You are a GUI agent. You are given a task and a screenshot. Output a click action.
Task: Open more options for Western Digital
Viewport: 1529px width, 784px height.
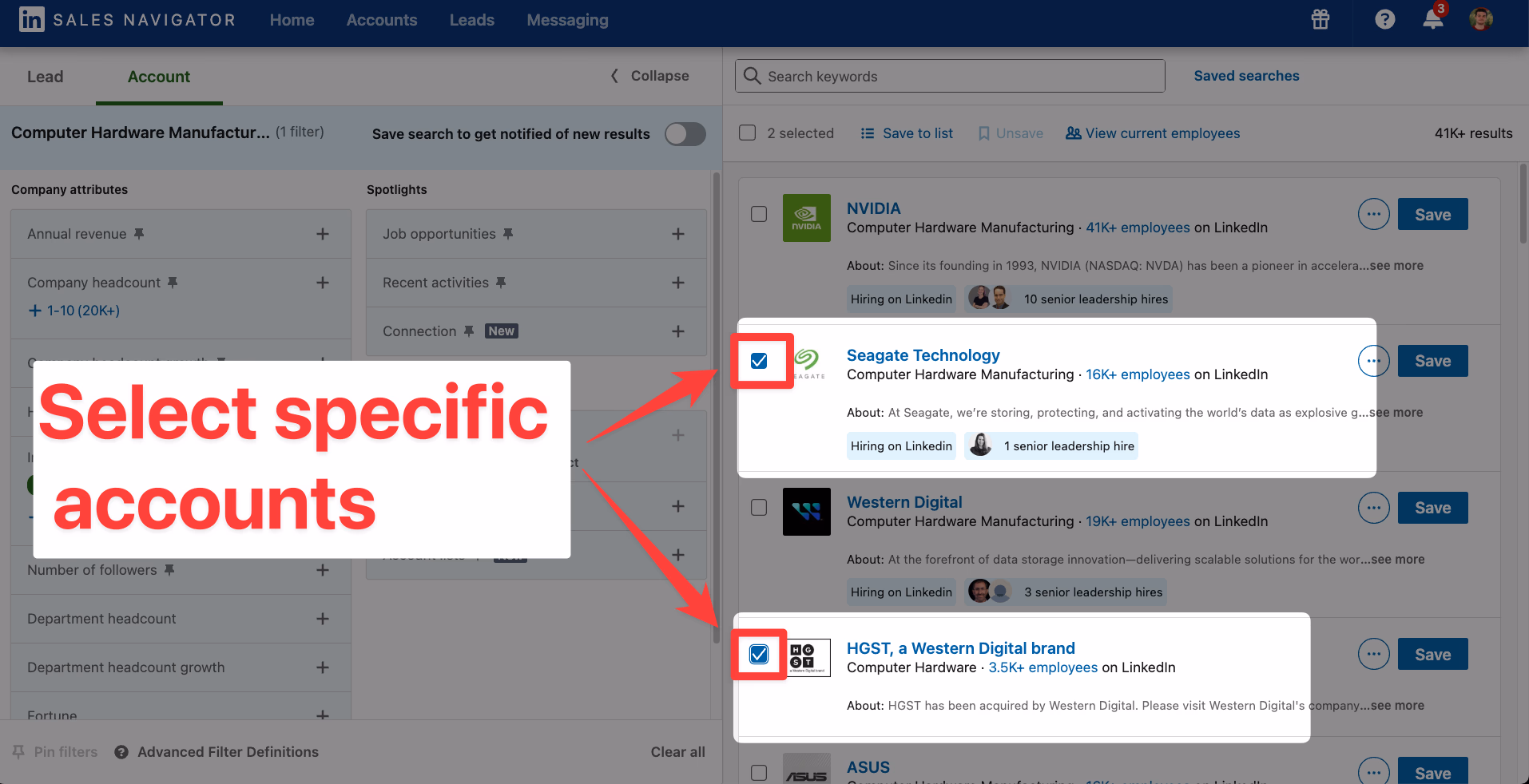click(1374, 508)
